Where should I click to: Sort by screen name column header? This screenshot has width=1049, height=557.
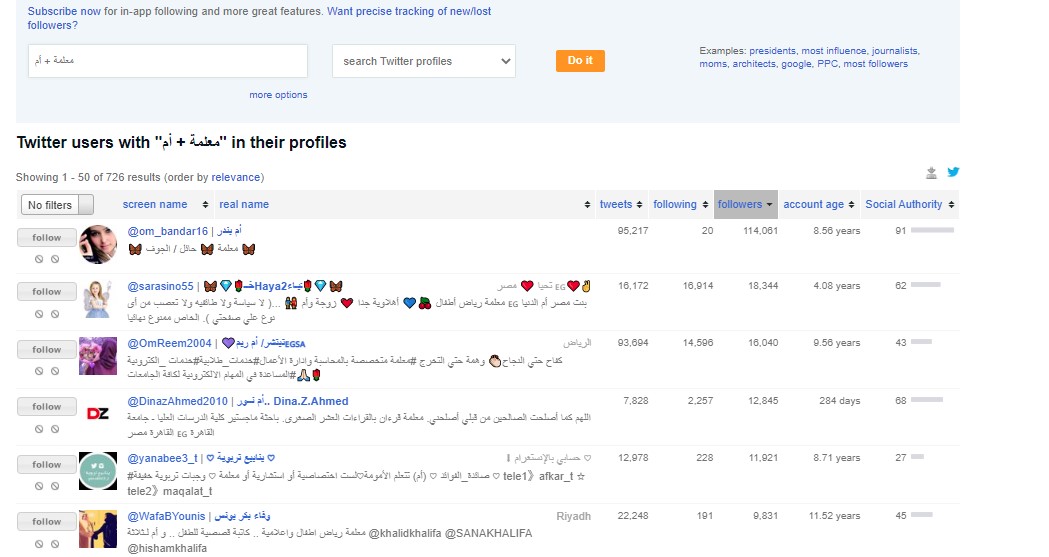click(x=161, y=205)
